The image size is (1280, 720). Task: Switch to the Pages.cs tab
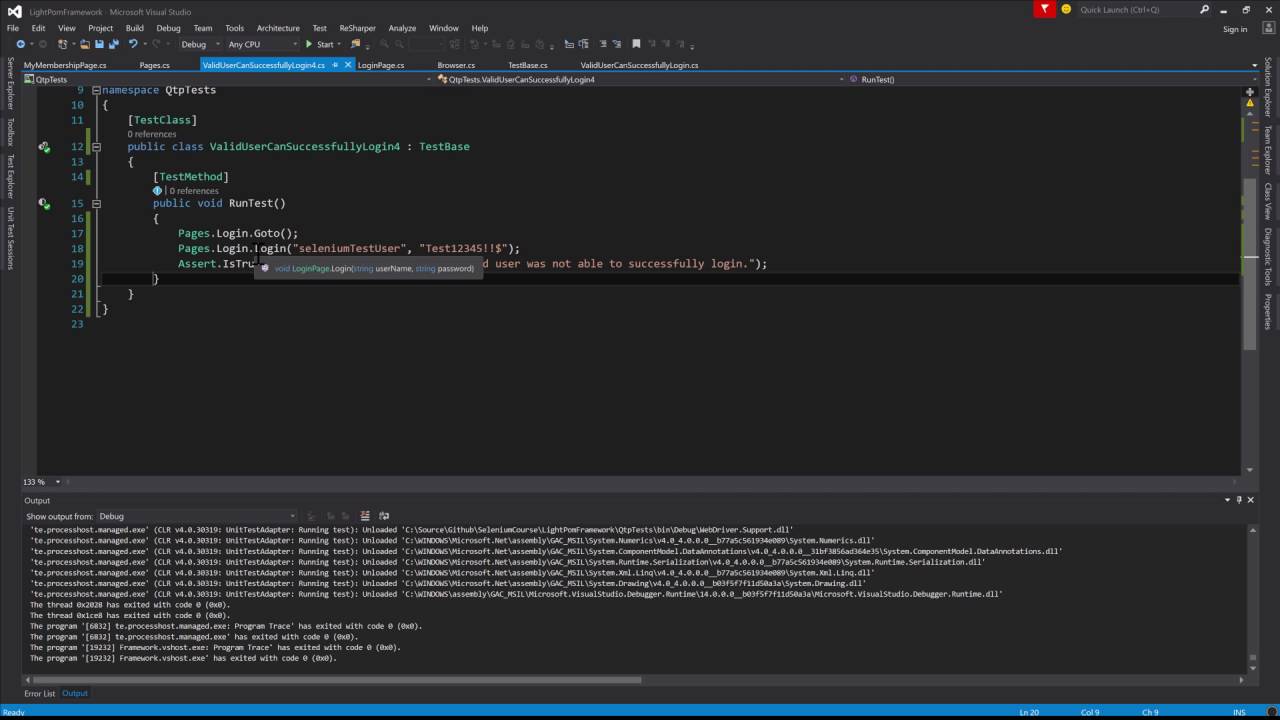pyautogui.click(x=154, y=65)
